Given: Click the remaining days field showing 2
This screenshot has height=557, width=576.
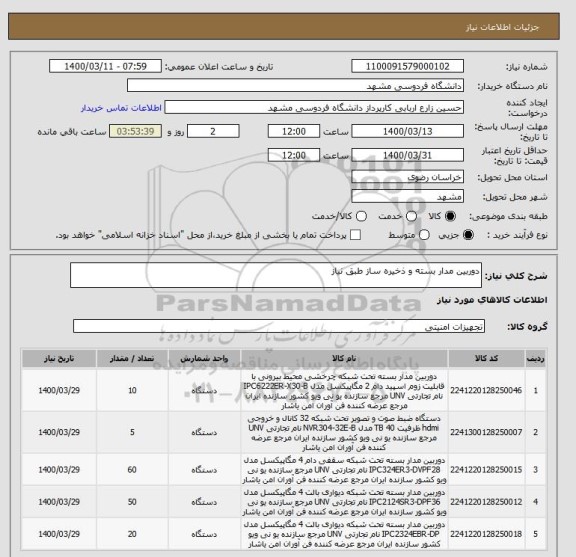Looking at the screenshot, I should (213, 131).
